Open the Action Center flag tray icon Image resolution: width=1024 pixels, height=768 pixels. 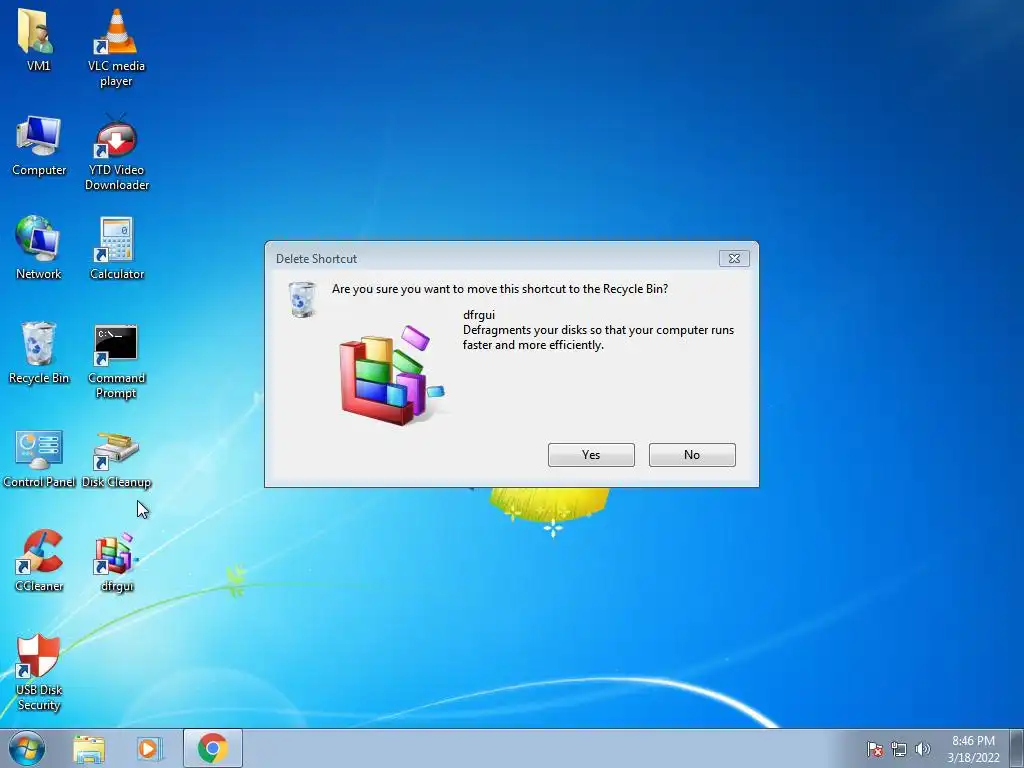[x=874, y=749]
